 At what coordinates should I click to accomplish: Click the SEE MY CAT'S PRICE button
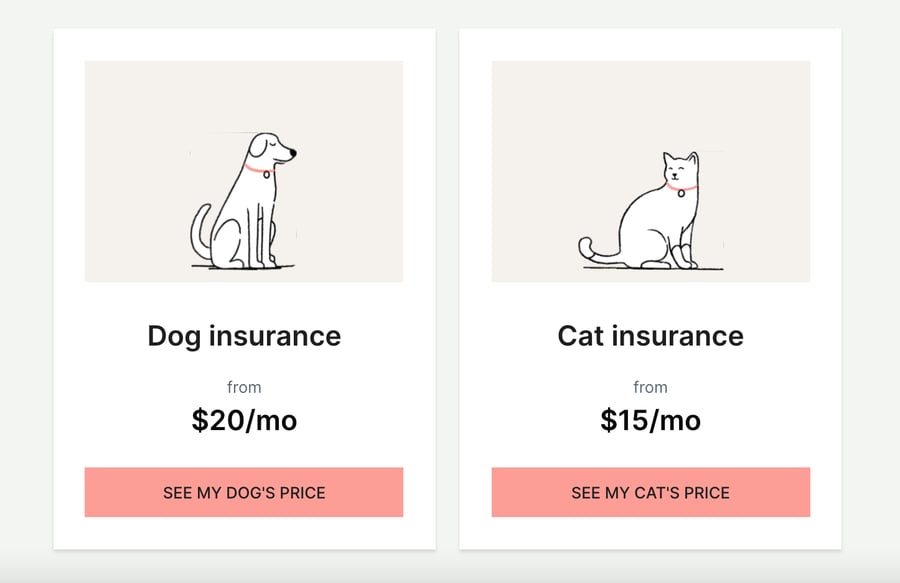(x=650, y=492)
